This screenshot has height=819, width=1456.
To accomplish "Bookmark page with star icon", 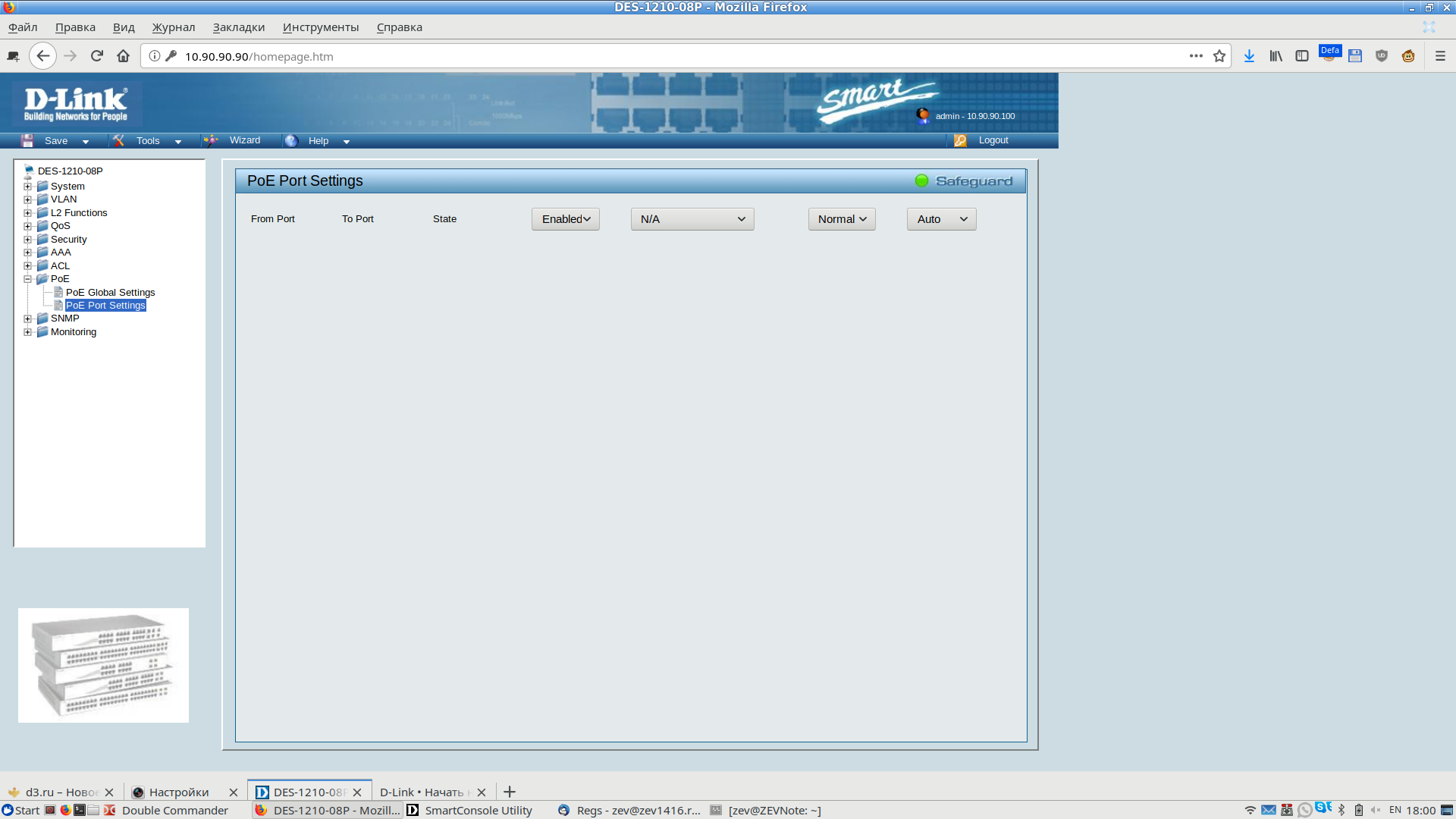I will [x=1219, y=56].
